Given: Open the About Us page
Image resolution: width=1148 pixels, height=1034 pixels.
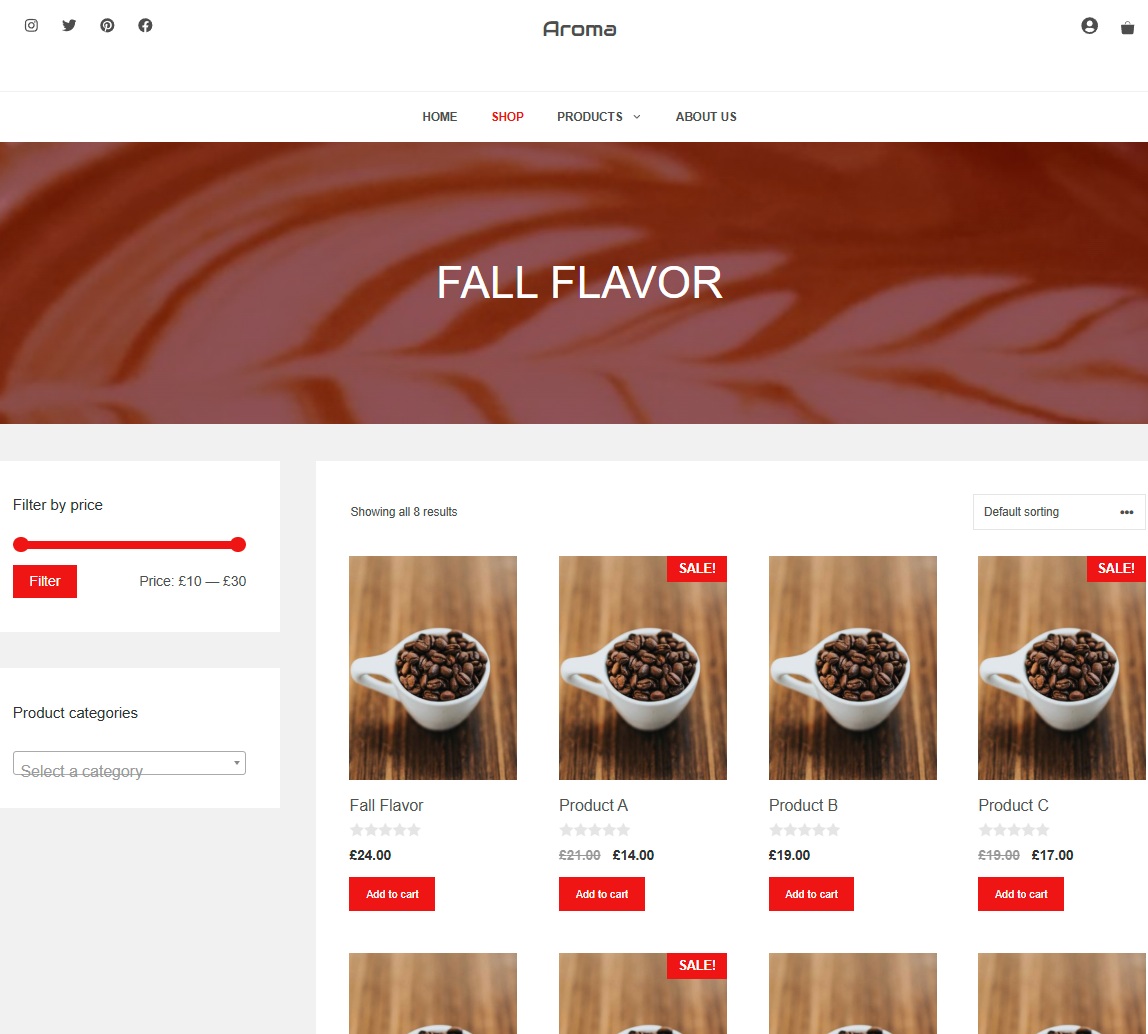Looking at the screenshot, I should (706, 117).
